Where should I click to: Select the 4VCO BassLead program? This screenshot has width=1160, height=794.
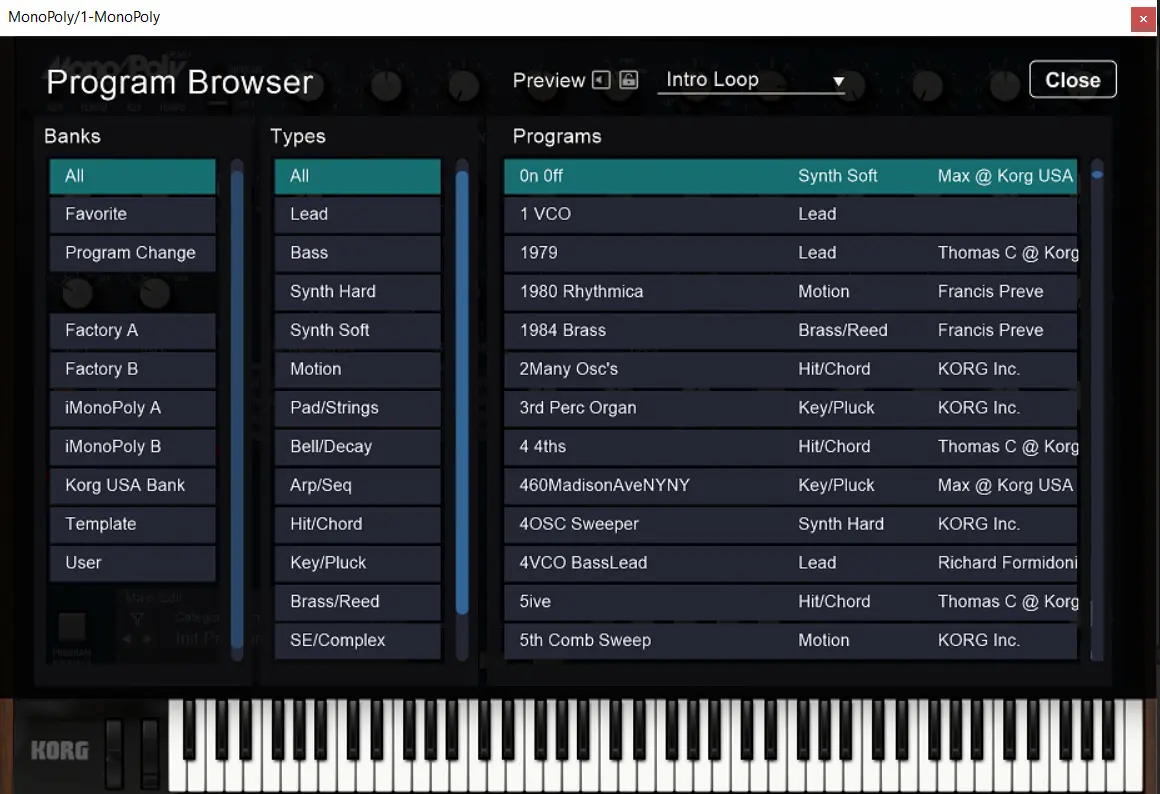[x=790, y=563]
